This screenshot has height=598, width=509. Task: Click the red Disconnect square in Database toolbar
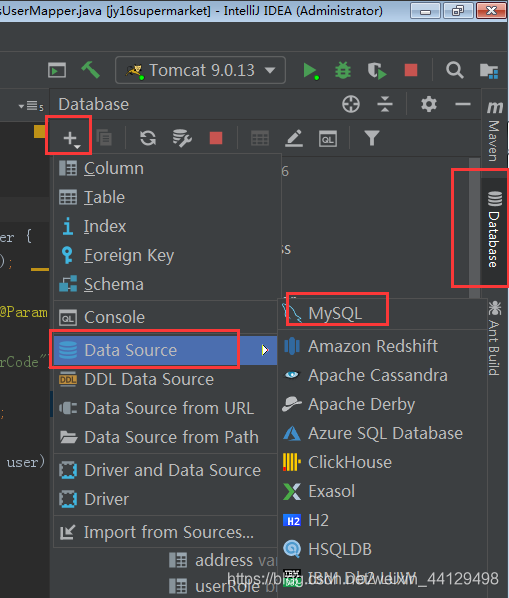(216, 138)
